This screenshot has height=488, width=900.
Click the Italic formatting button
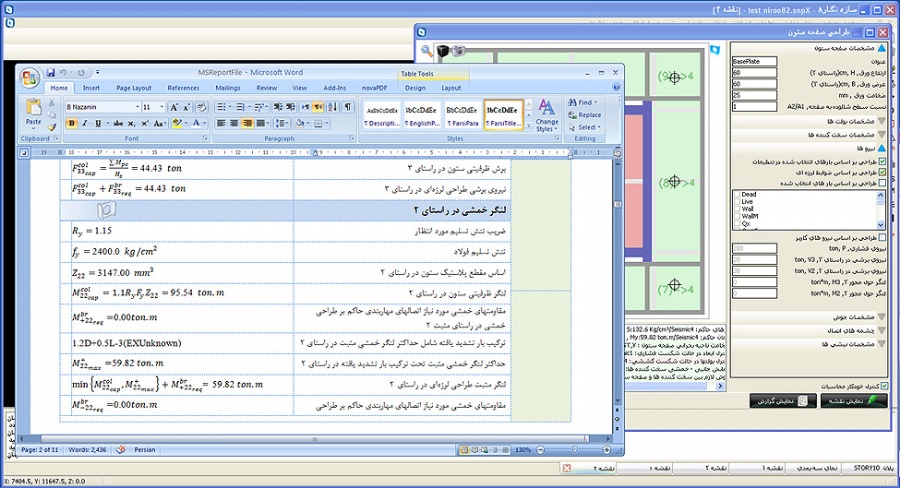coord(85,124)
